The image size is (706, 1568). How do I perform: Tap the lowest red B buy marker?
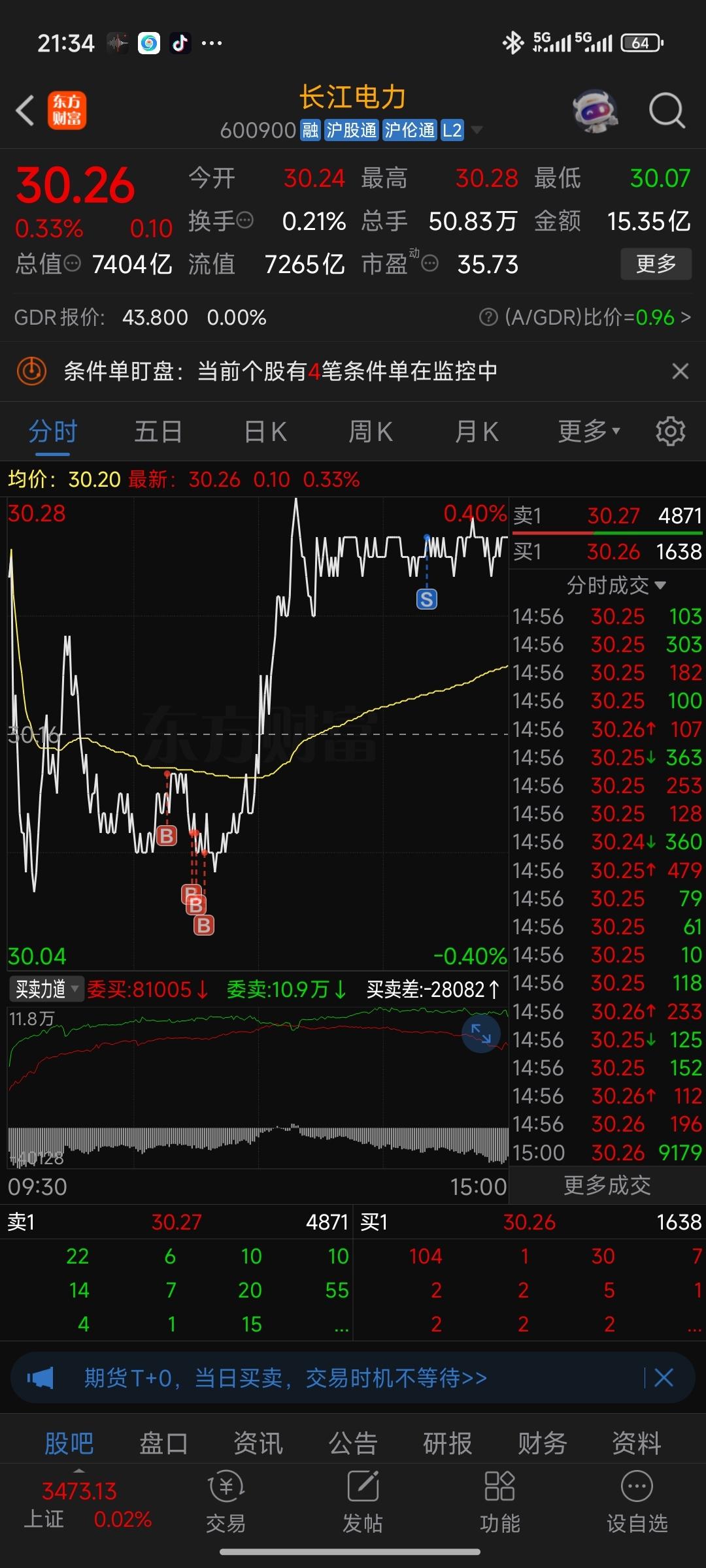204,925
